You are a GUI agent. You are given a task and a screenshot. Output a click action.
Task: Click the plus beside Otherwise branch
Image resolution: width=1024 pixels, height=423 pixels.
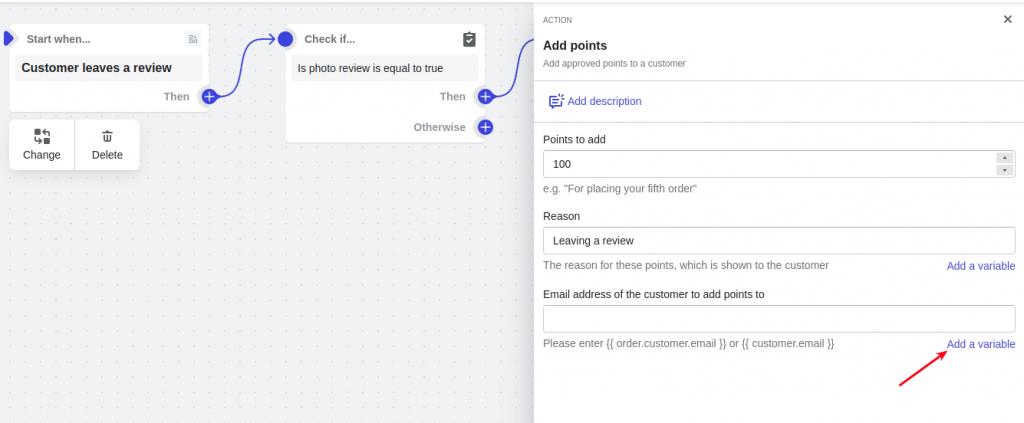tap(485, 127)
